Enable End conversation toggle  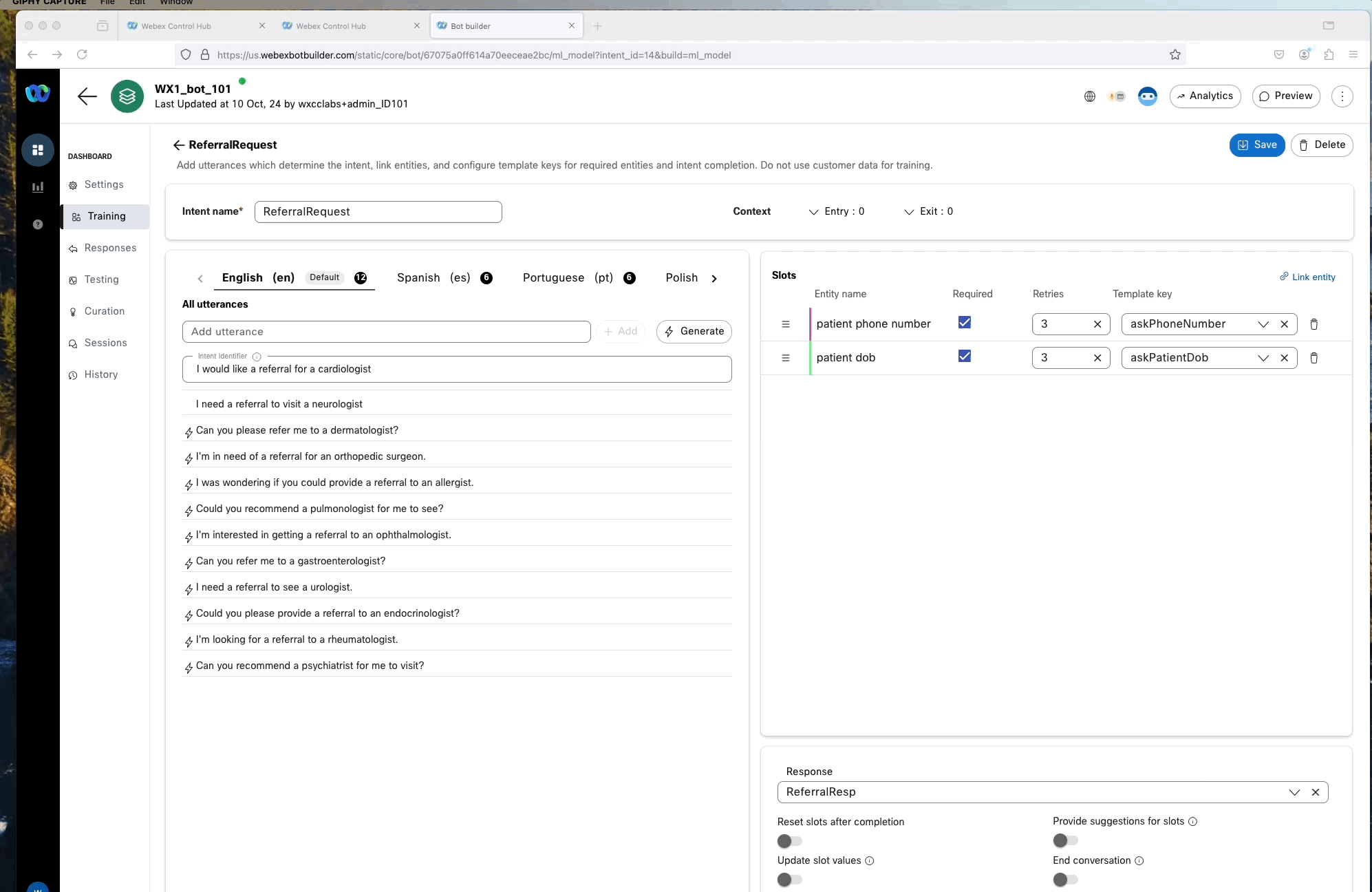pyautogui.click(x=1064, y=880)
